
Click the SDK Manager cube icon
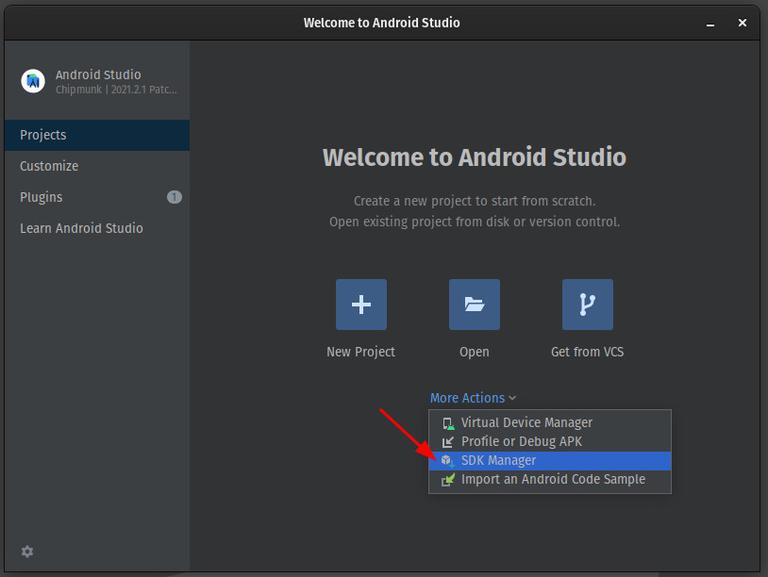pyautogui.click(x=447, y=460)
